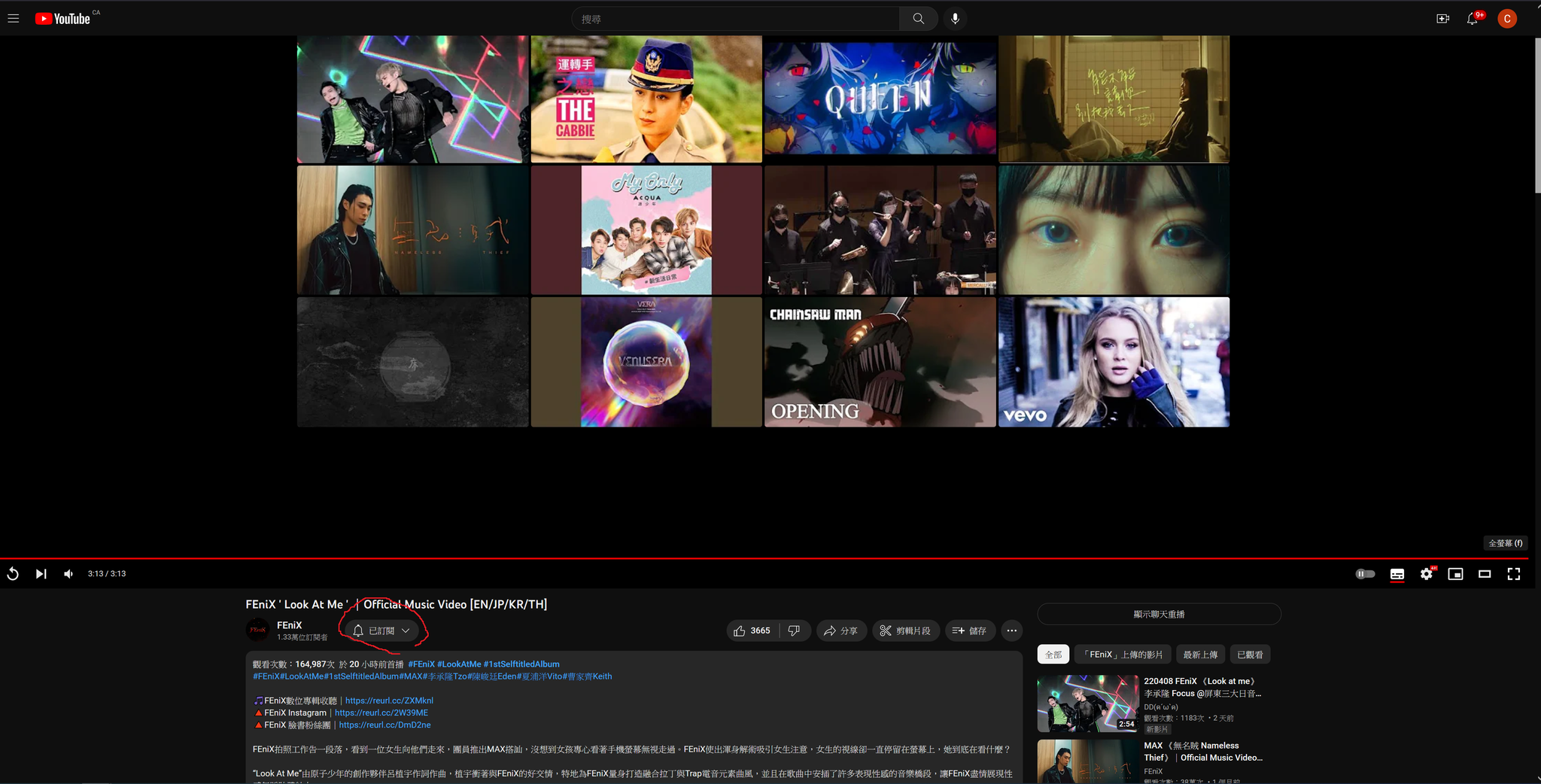The width and height of the screenshot is (1541, 784).
Task: Open the create video icon
Action: (x=1442, y=19)
